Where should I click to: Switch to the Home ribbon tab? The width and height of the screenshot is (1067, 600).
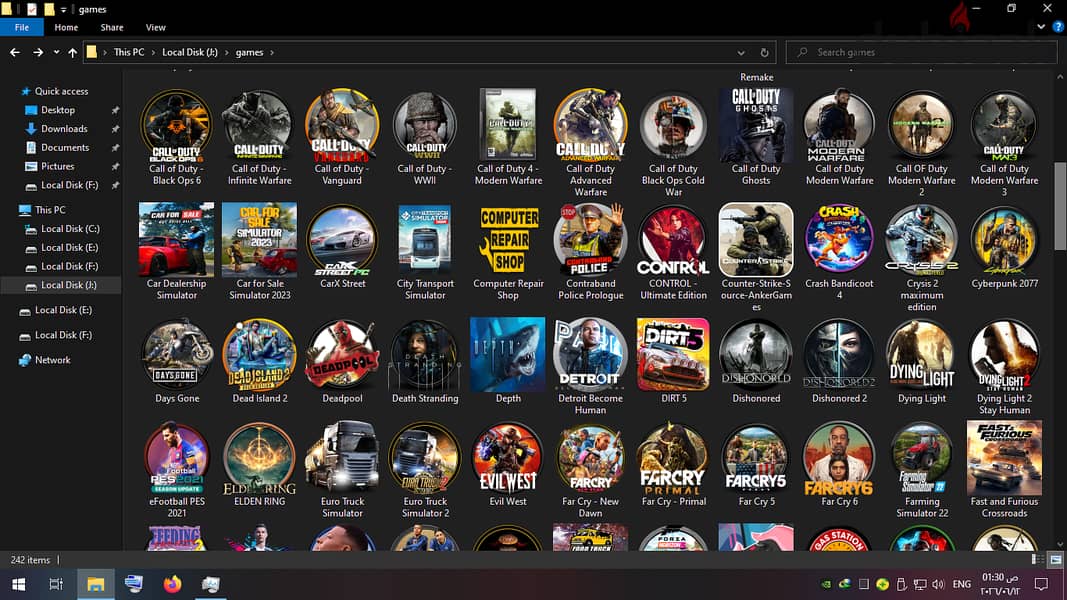pyautogui.click(x=66, y=27)
